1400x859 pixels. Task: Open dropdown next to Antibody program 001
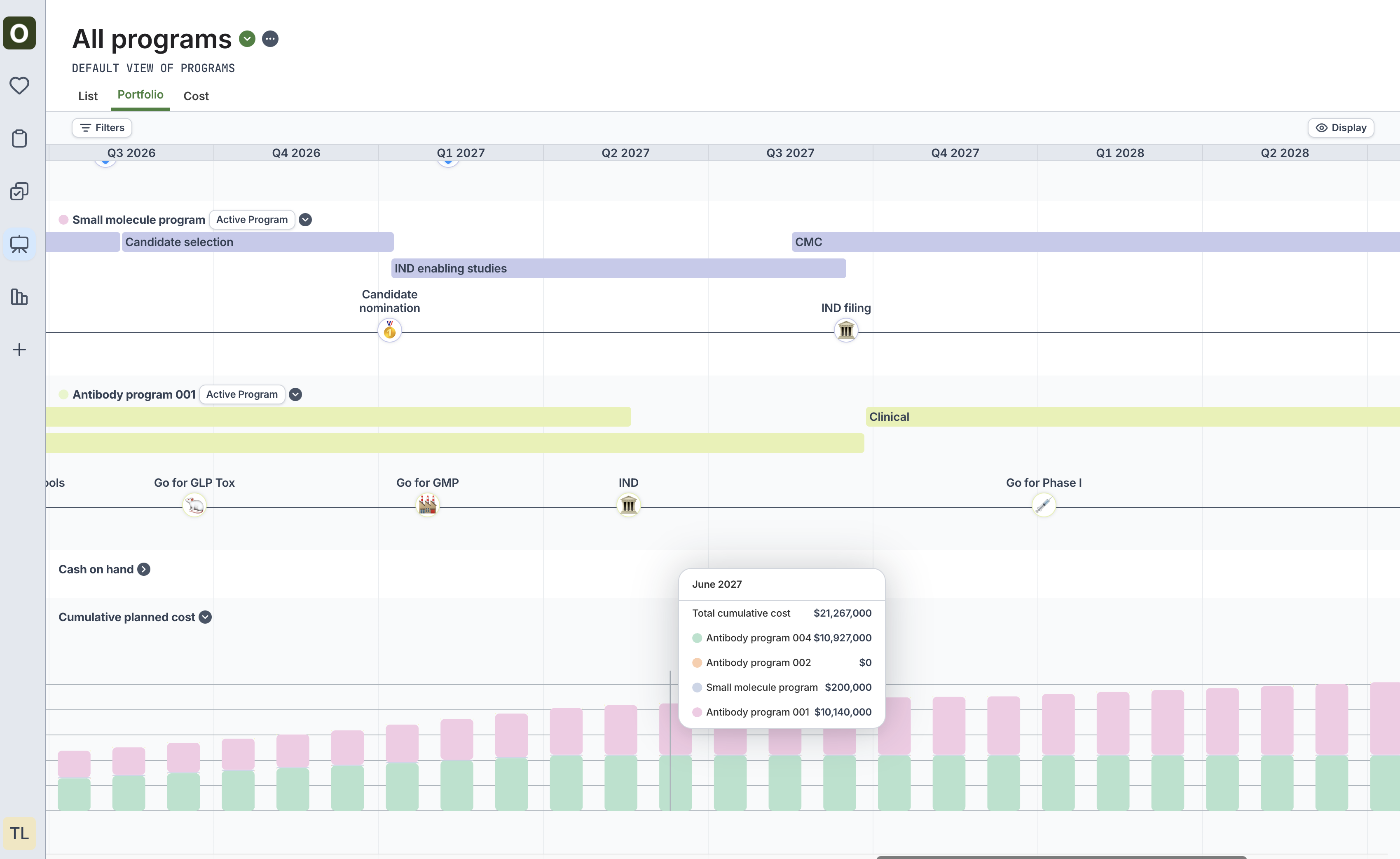[x=295, y=394]
